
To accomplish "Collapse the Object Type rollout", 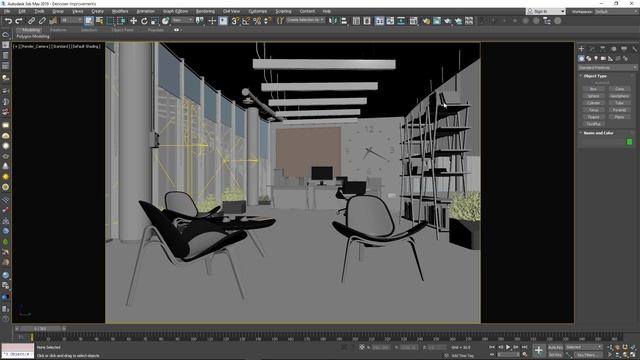I will click(x=595, y=76).
